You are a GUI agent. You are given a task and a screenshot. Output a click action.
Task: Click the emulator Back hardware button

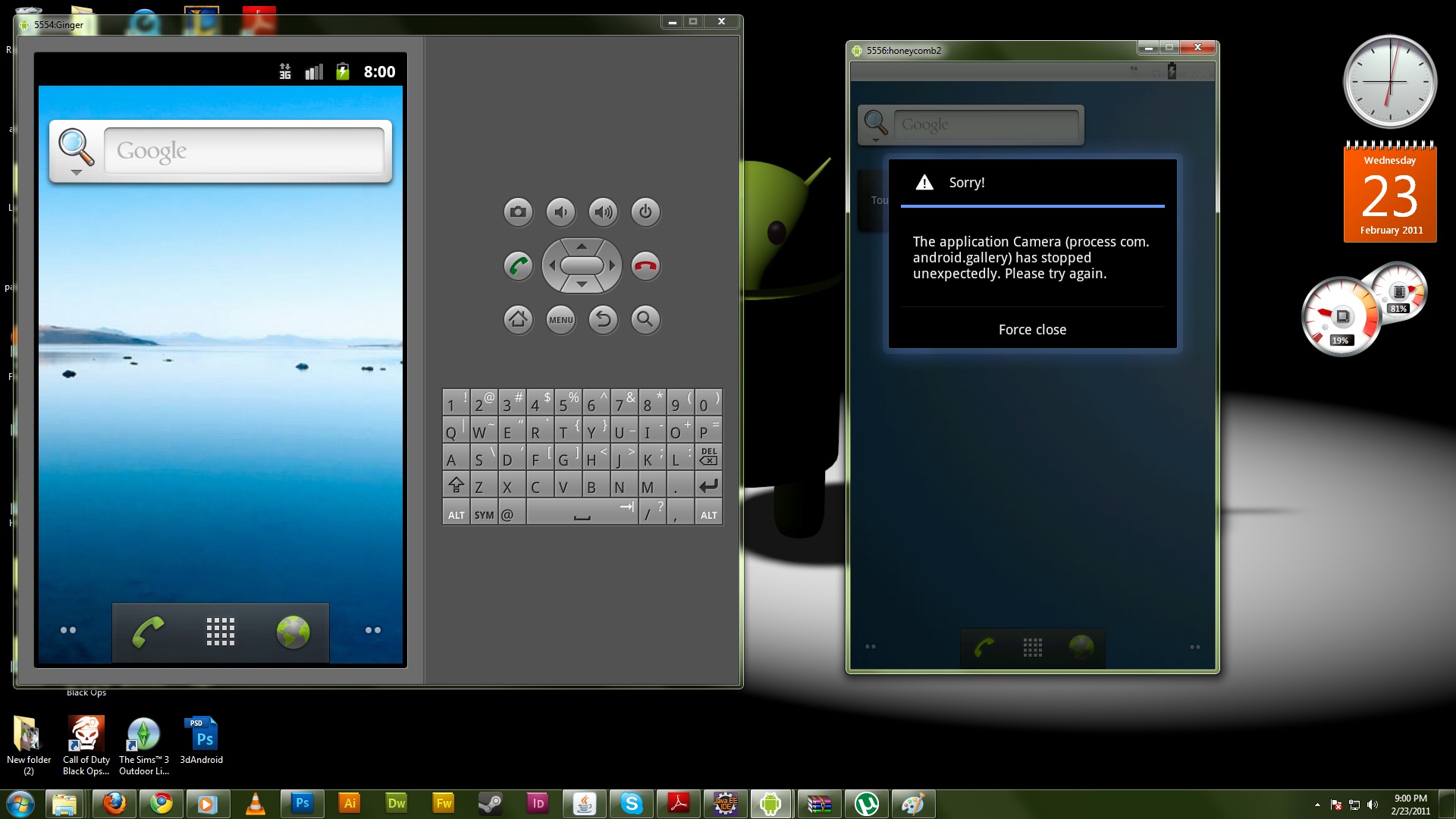coord(603,319)
